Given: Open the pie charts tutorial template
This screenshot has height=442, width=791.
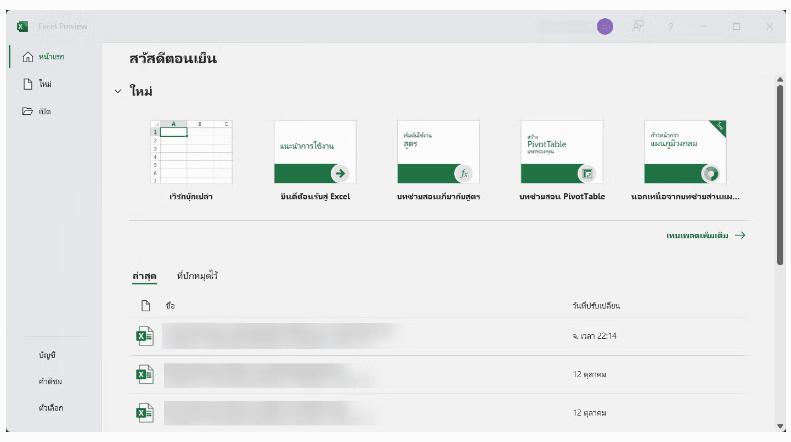Looking at the screenshot, I should pos(685,152).
